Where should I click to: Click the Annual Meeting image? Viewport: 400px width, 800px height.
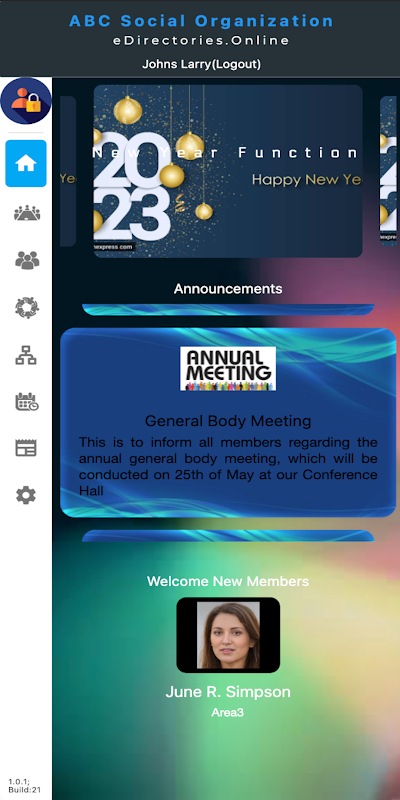tap(228, 369)
